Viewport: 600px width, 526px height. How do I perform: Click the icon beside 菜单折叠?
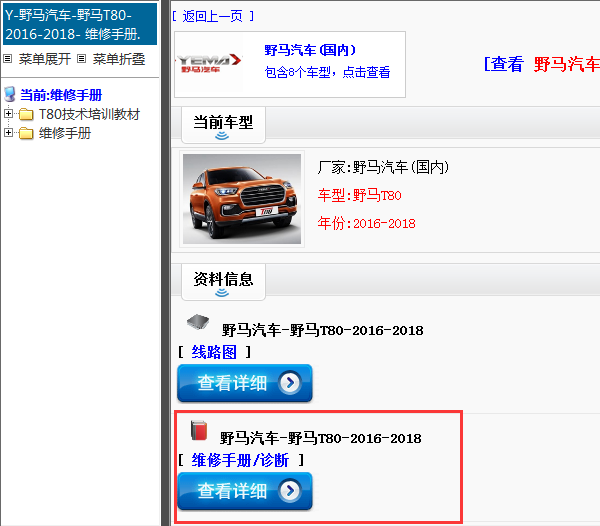tap(82, 59)
